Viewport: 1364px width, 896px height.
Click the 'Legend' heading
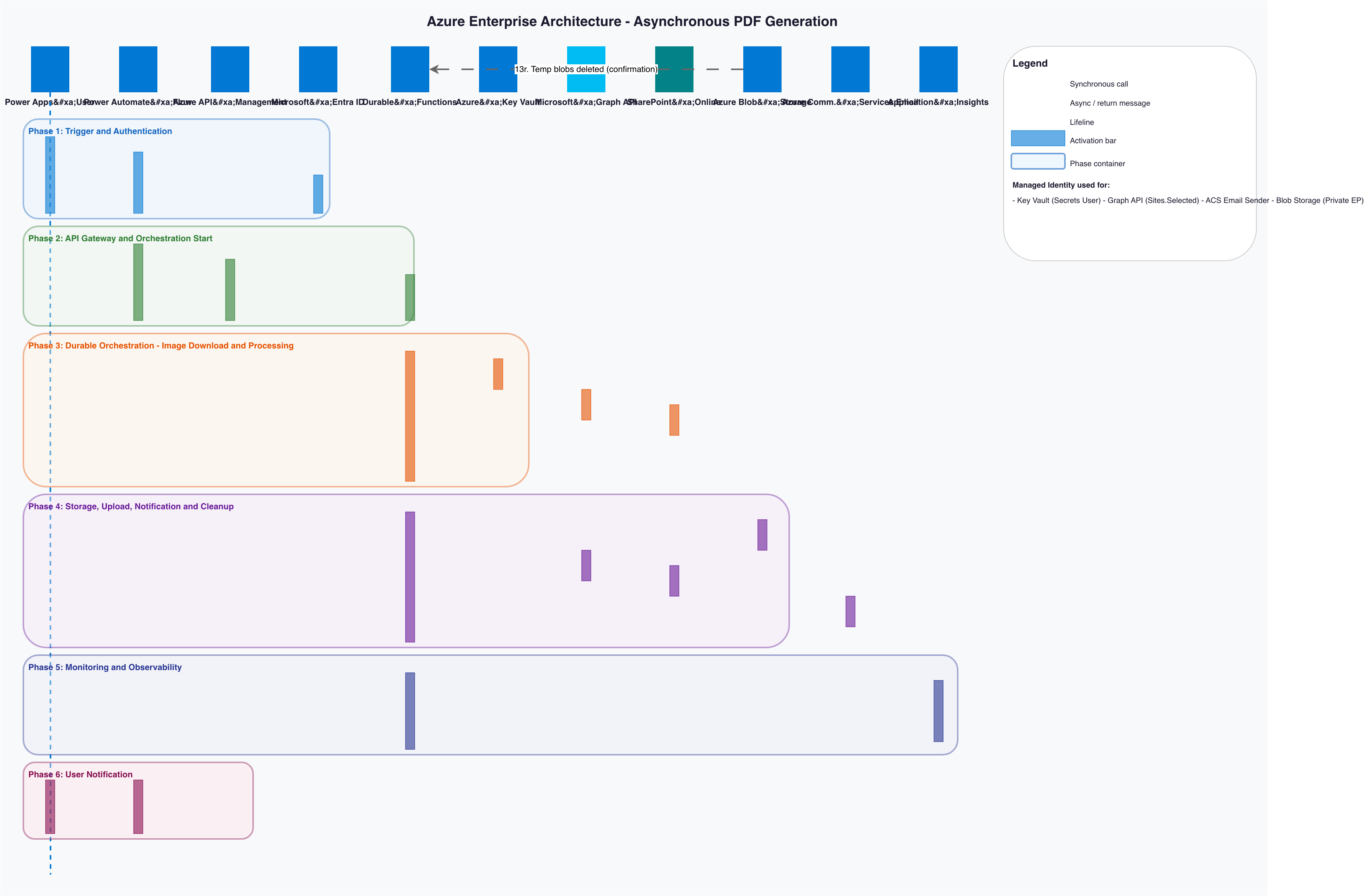1030,64
